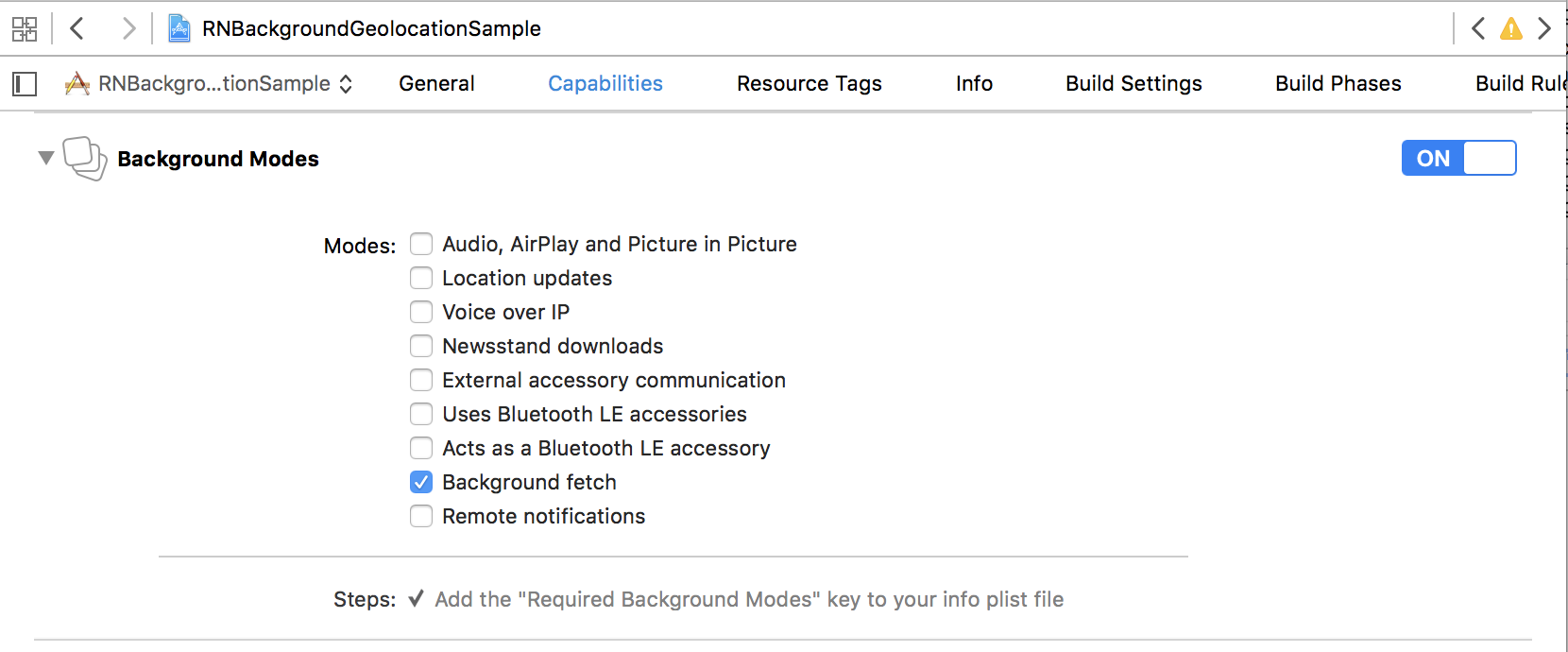Uncheck the Background fetch checkbox
The image size is (1568, 652).
[x=421, y=482]
